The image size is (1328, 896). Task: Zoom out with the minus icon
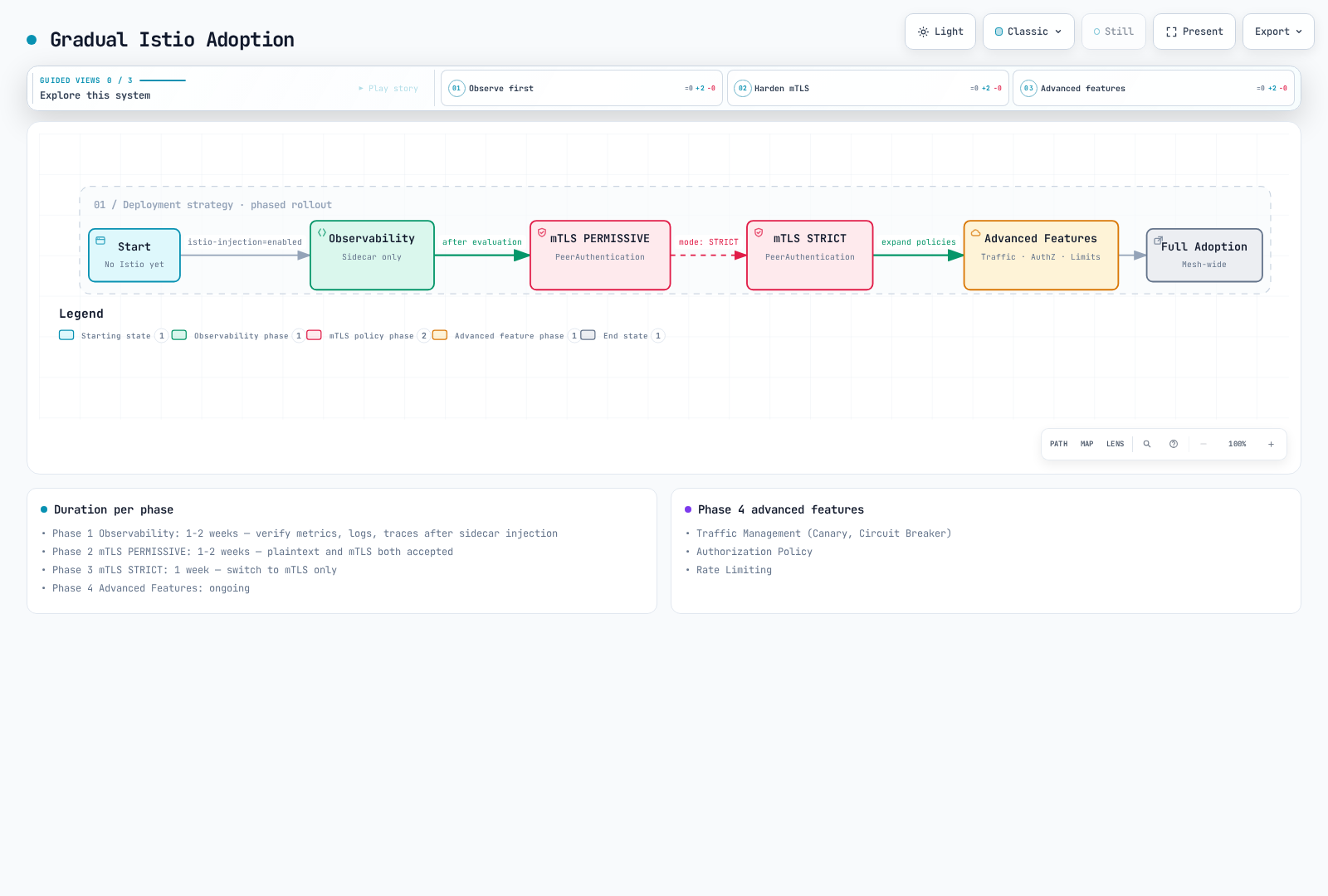pyautogui.click(x=1203, y=444)
